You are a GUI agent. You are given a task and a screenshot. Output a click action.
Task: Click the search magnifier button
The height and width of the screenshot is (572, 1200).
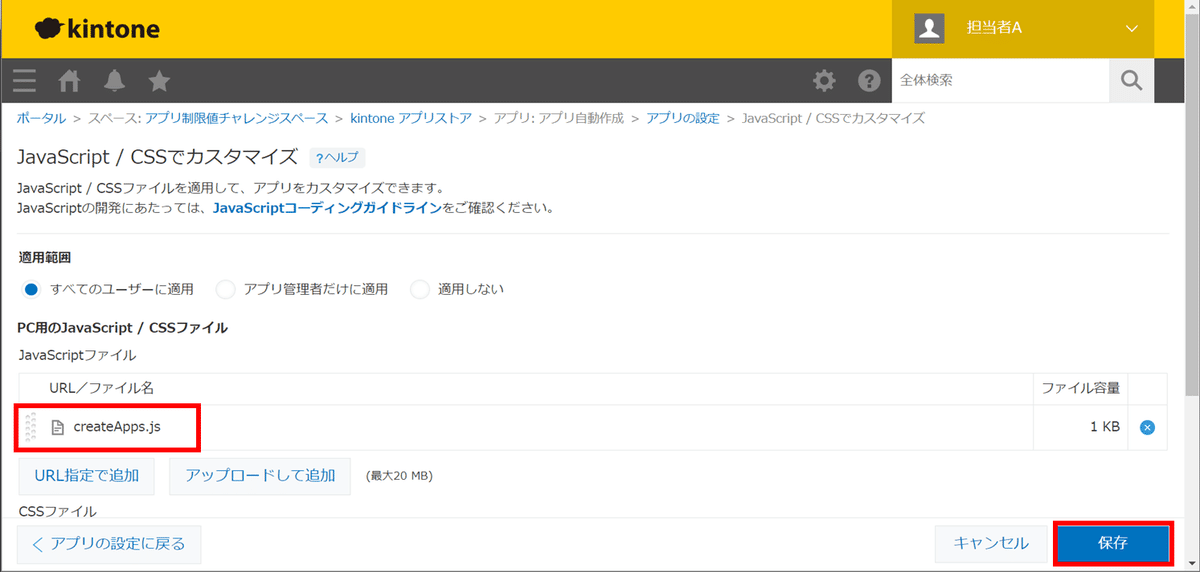tap(1132, 81)
